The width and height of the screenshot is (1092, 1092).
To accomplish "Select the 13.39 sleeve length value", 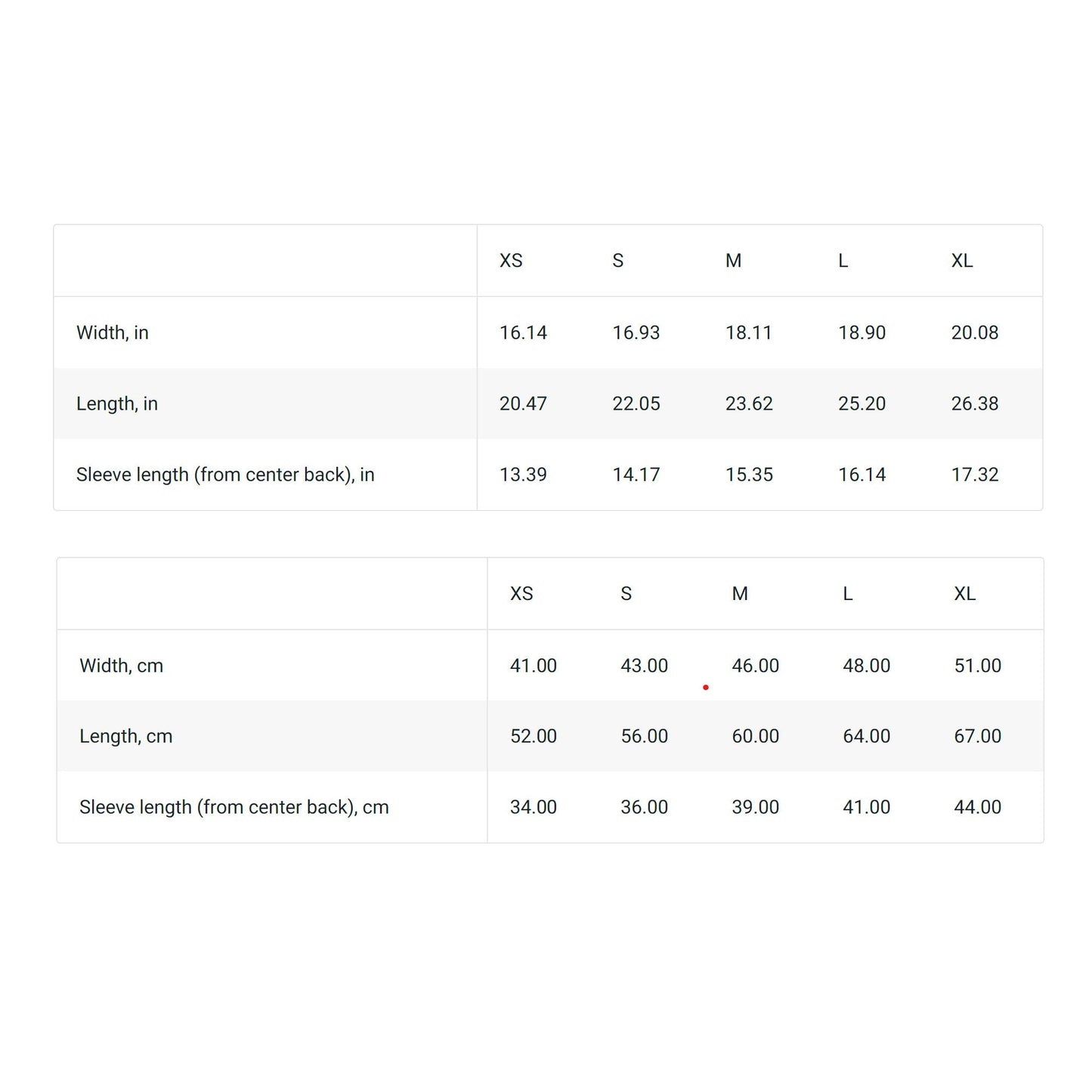I will (523, 475).
